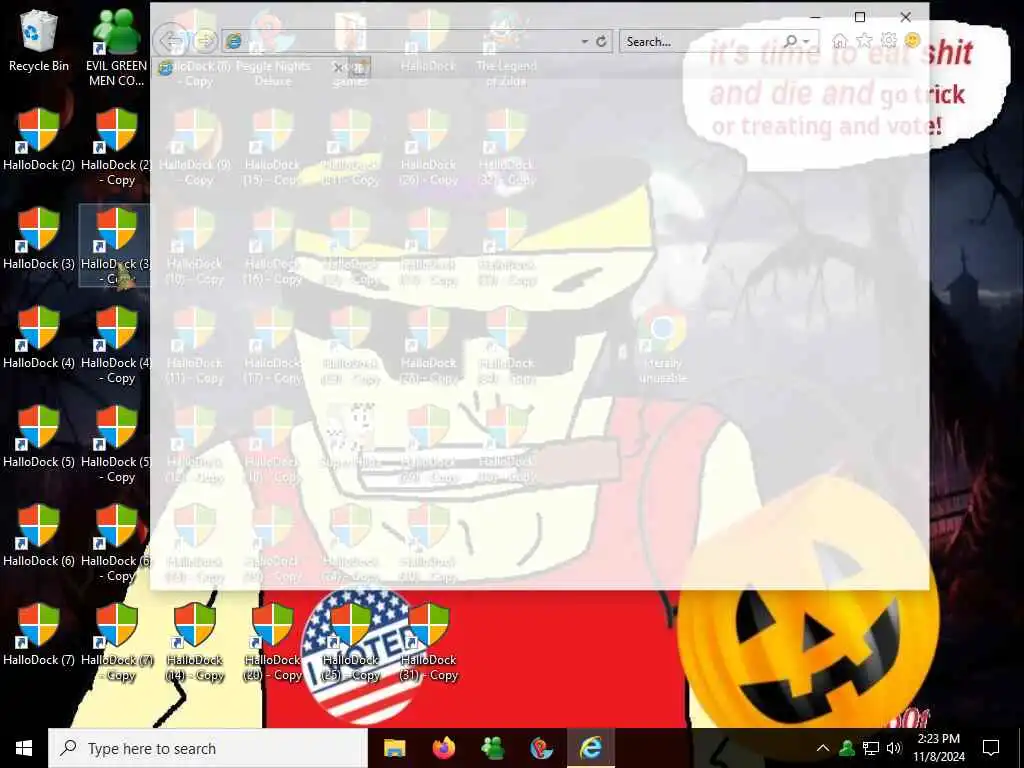Image resolution: width=1024 pixels, height=768 pixels.
Task: Open the clock showing 2:23 PM
Action: pyautogui.click(x=938, y=748)
